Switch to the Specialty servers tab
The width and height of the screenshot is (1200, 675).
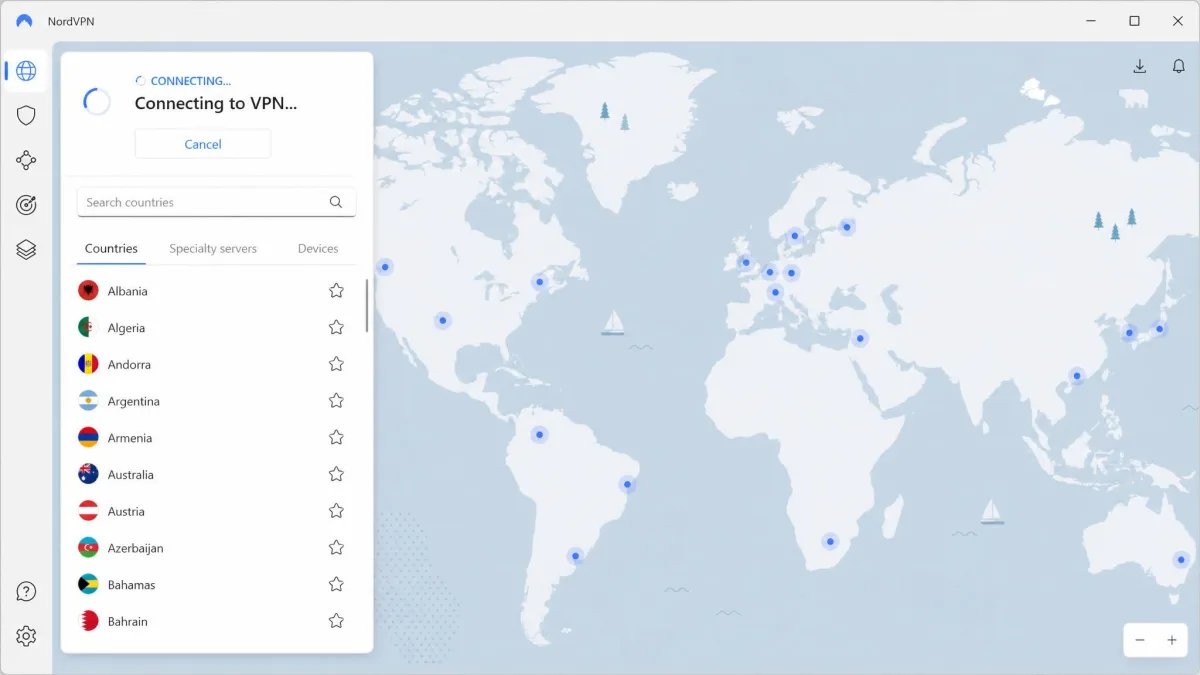coord(213,248)
